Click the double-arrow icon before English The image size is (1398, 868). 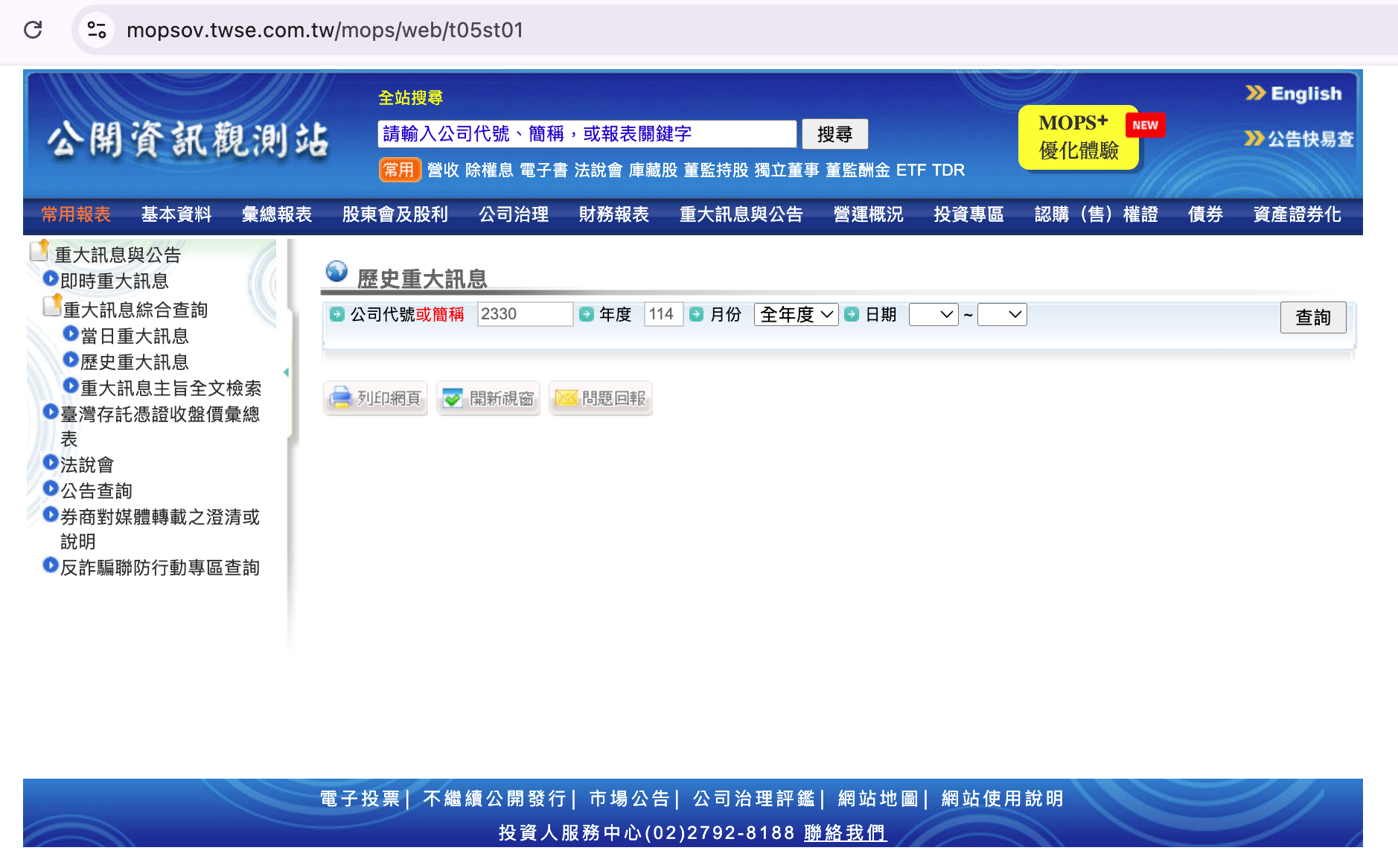click(1256, 93)
